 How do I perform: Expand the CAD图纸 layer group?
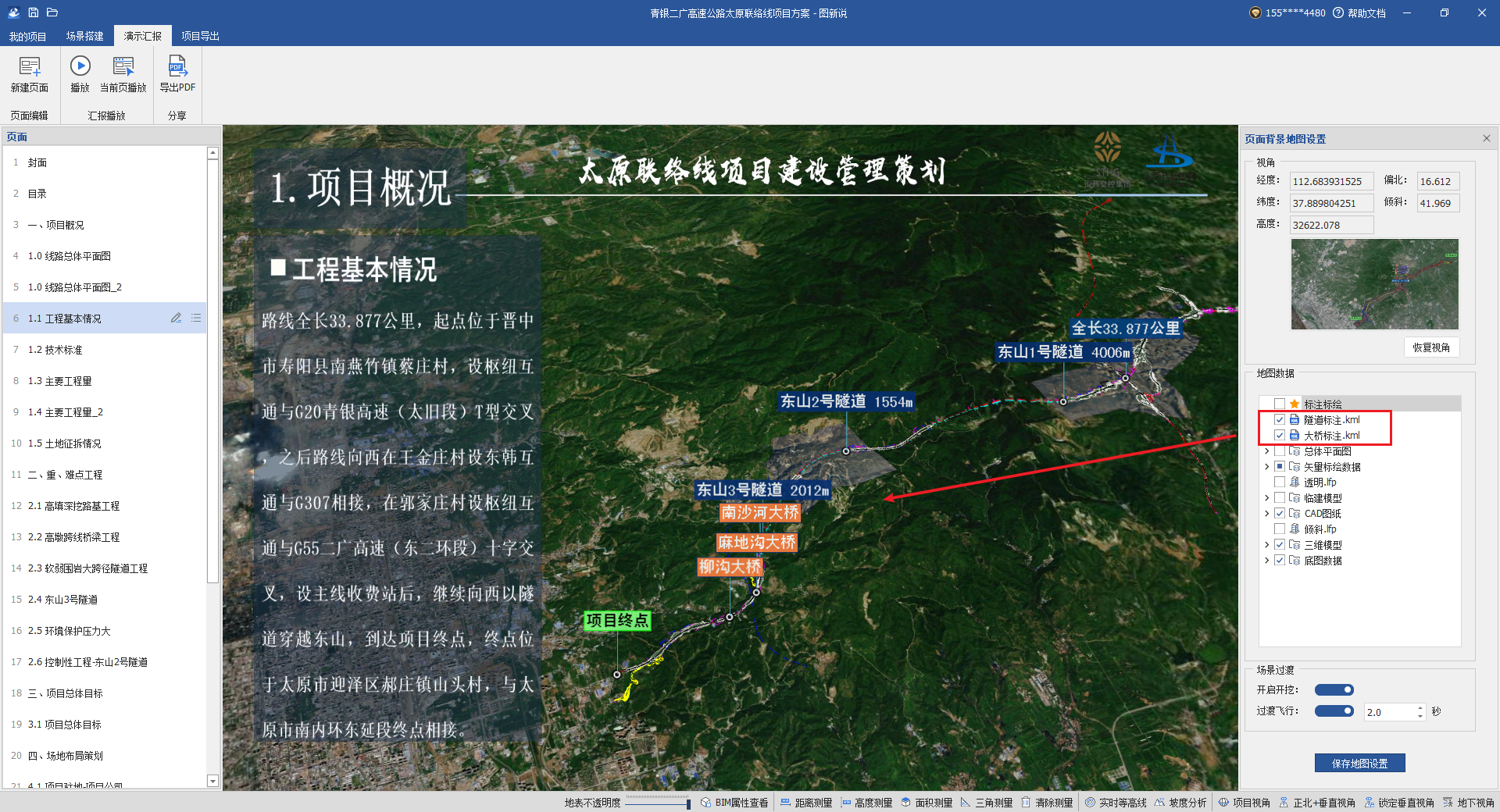[x=1266, y=514]
